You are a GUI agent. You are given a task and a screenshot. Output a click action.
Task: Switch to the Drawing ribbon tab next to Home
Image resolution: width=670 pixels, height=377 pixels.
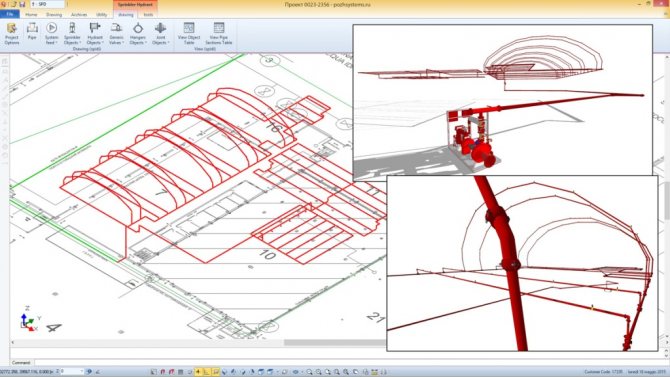(54, 15)
